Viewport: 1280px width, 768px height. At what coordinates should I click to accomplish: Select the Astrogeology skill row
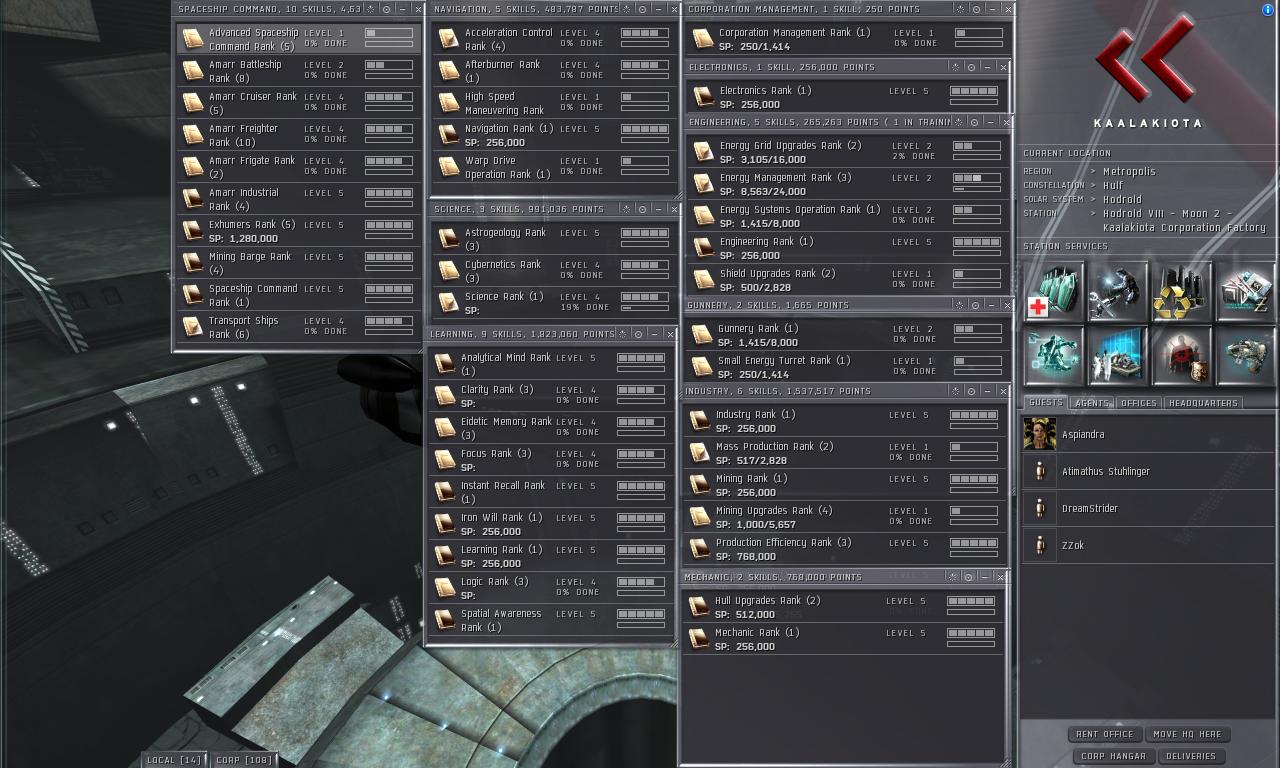[554, 239]
